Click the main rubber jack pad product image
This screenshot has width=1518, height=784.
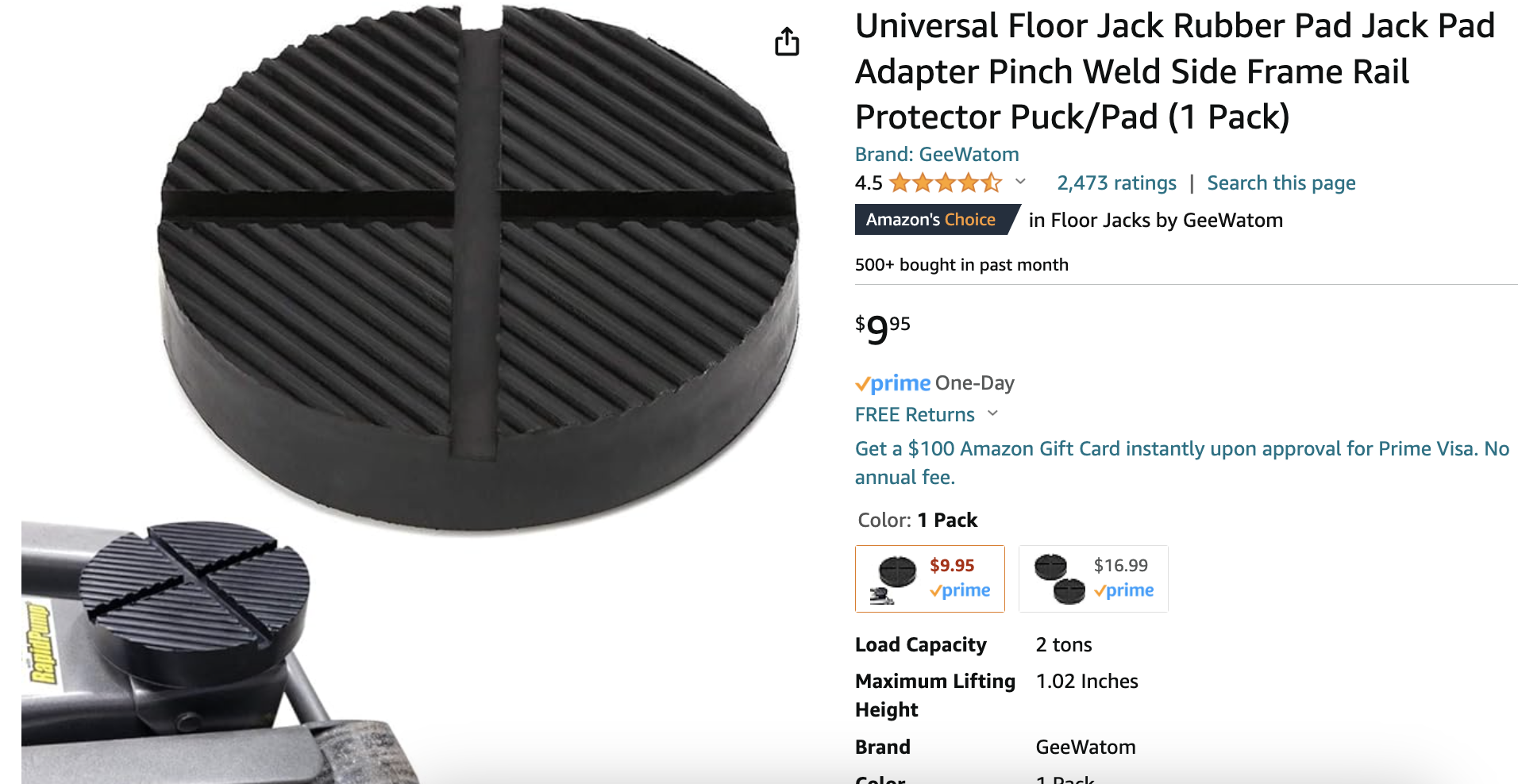pos(479,267)
